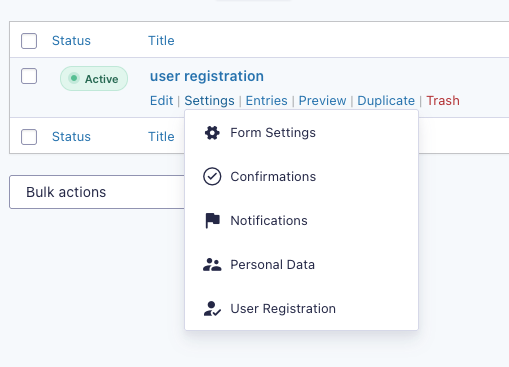Image resolution: width=509 pixels, height=367 pixels.
Task: Click the gear icon beside Form Settings
Action: (212, 133)
